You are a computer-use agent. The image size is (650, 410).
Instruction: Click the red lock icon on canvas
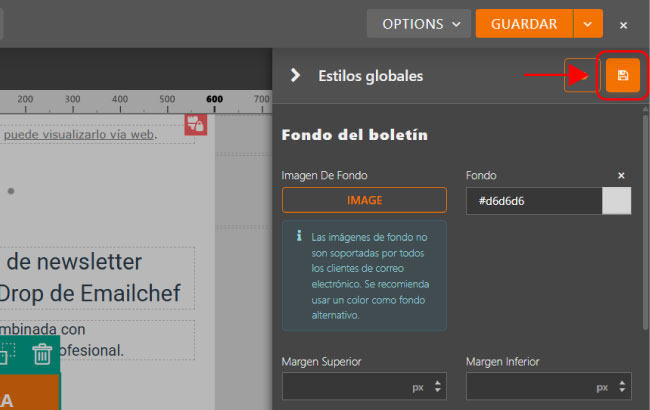pyautogui.click(x=195, y=124)
